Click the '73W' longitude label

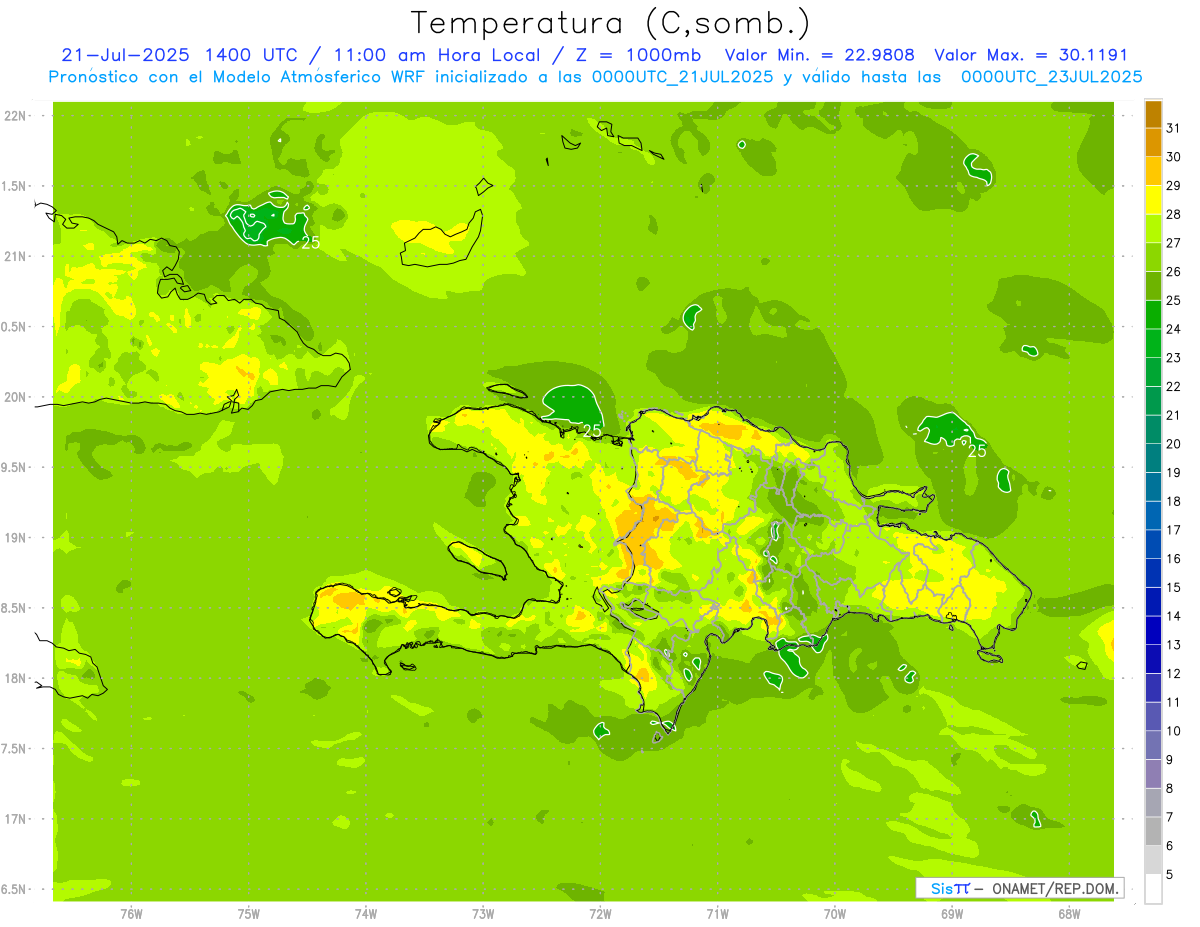(x=483, y=914)
